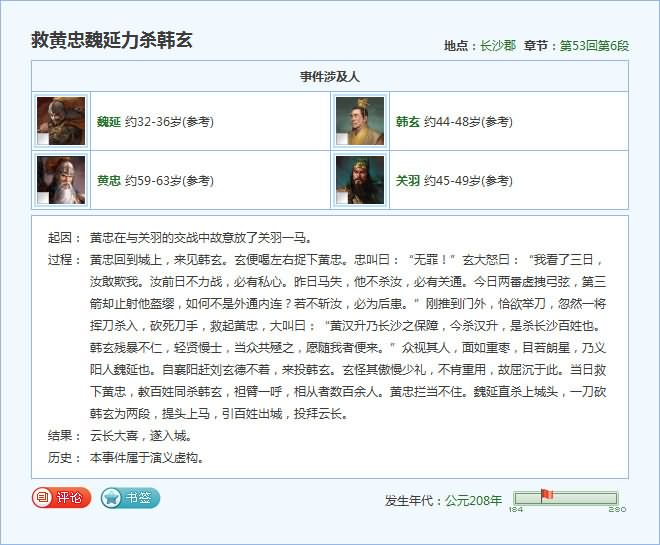Click Wei Yan's (魏延) portrait thumbnail
This screenshot has height=545, width=660.
coord(61,121)
